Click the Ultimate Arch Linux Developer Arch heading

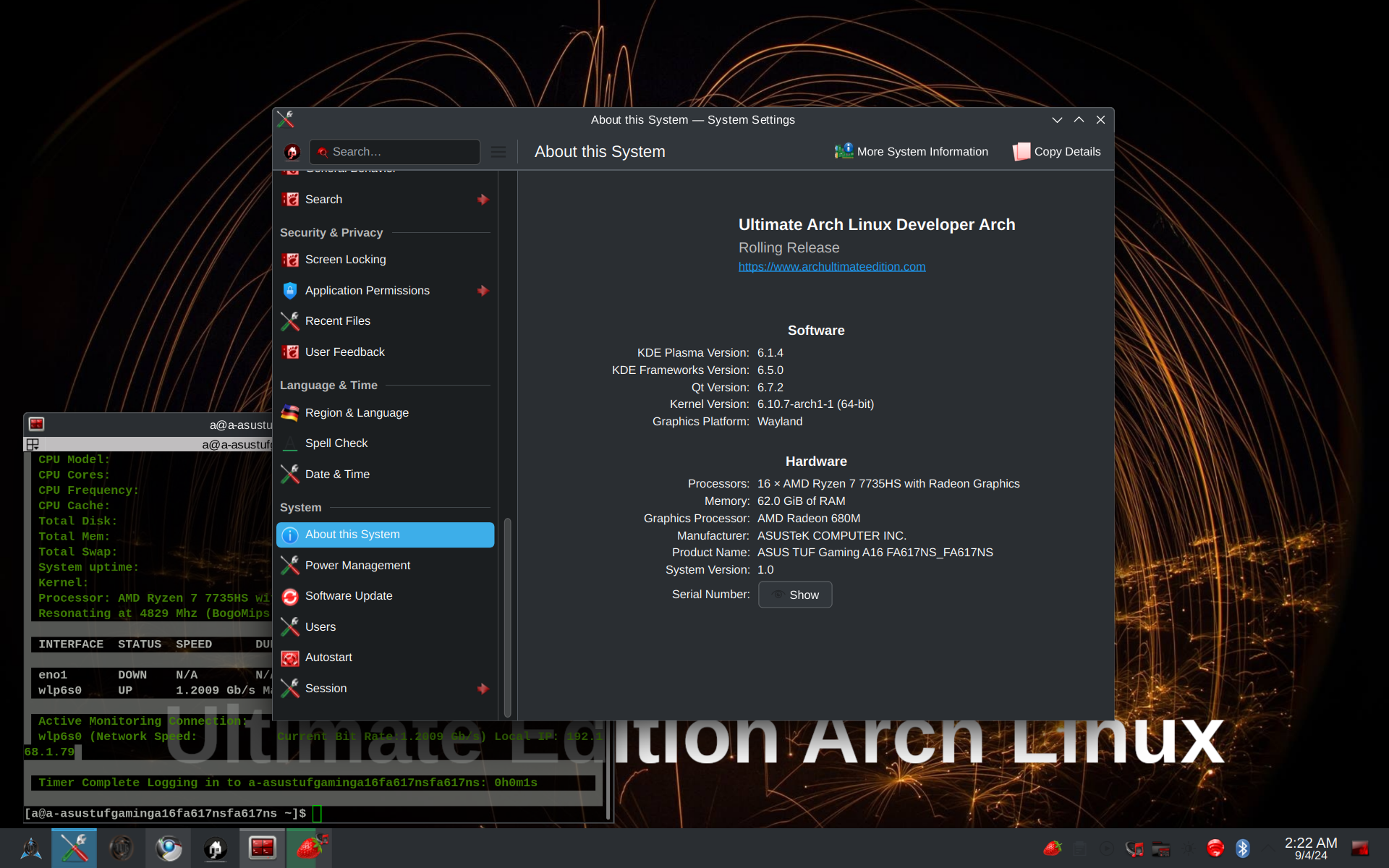pos(877,225)
